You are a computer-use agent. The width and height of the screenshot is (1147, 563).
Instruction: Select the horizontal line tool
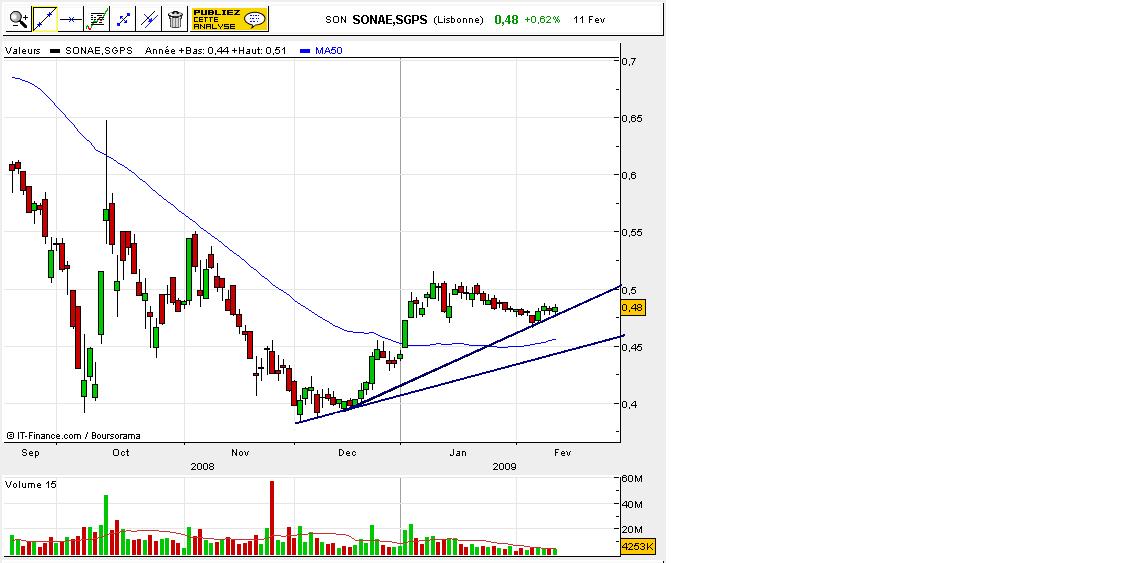tap(71, 19)
